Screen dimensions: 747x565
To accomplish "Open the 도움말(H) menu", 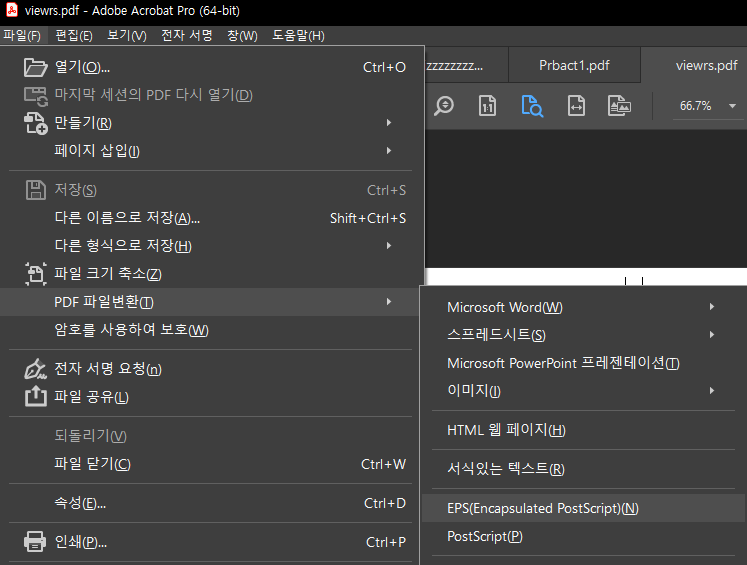I will (298, 36).
